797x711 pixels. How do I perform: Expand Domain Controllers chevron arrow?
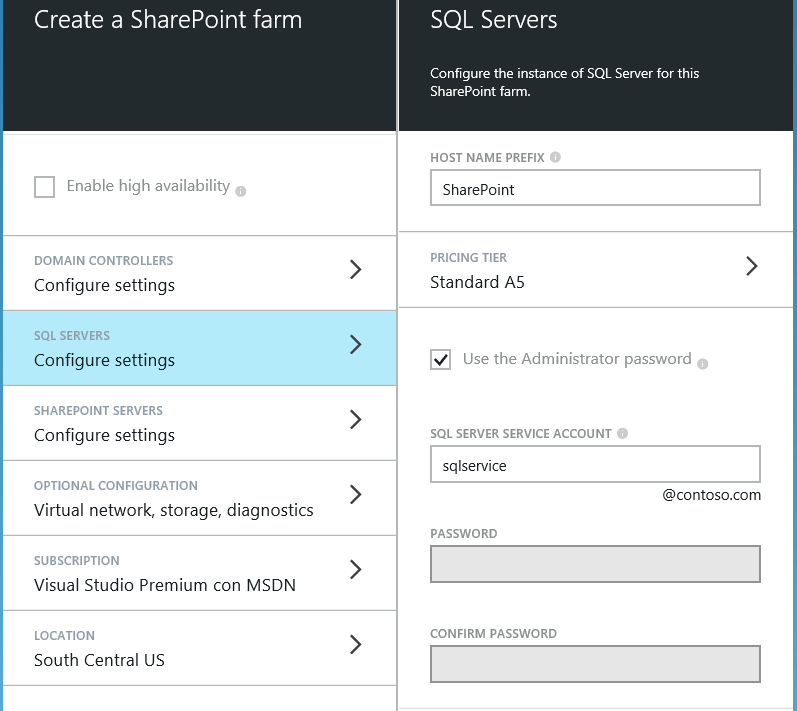point(355,270)
